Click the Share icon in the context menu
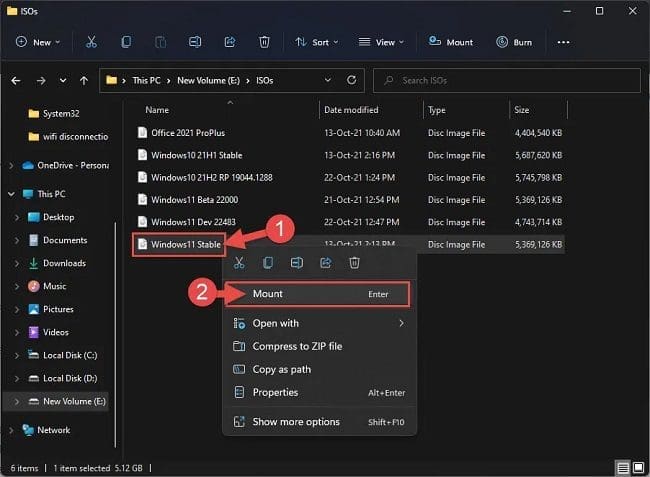The image size is (650, 477). click(326, 263)
